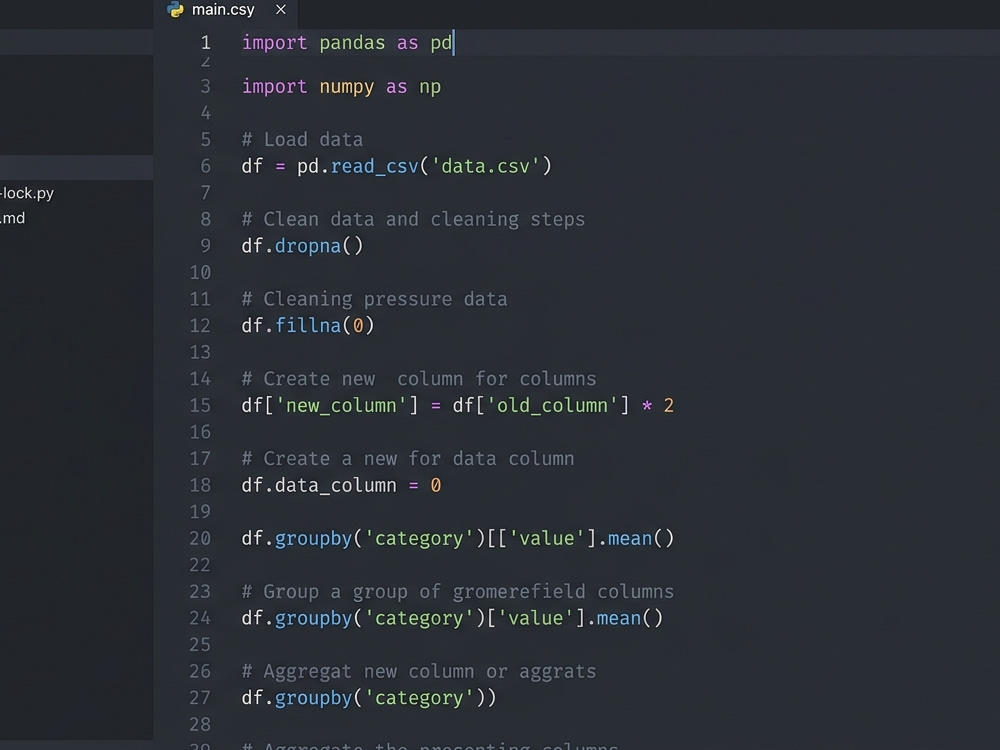Click line number 1 in gutter

[x=205, y=43]
